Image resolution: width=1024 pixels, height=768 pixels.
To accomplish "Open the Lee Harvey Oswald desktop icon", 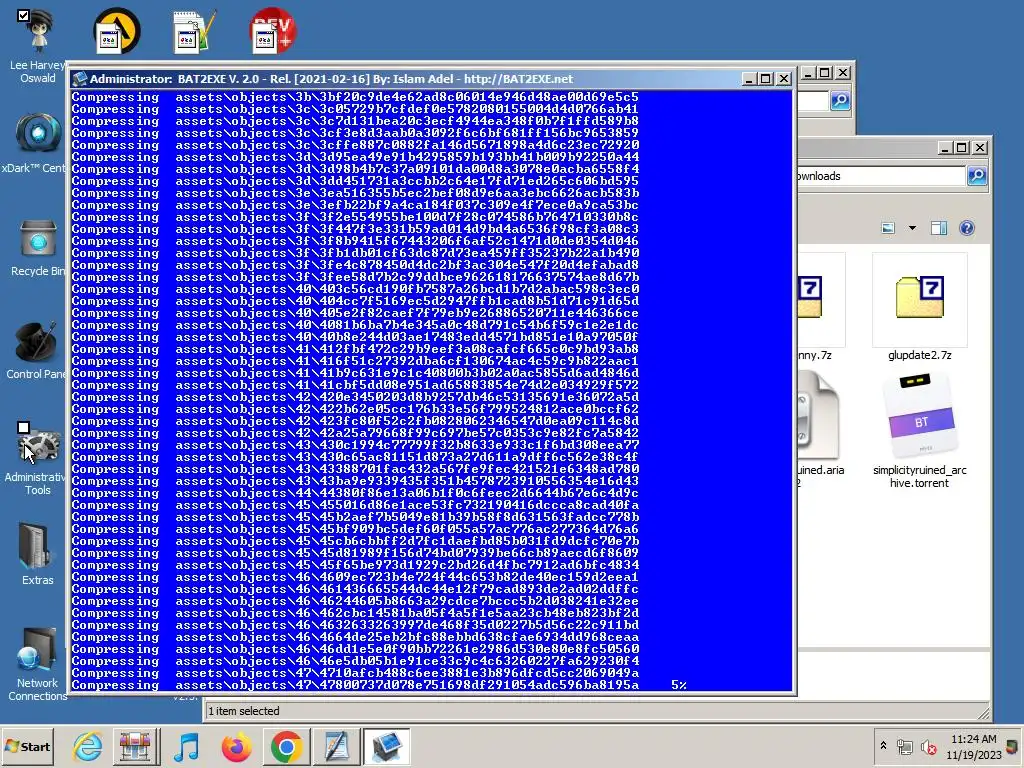I will pos(38,46).
